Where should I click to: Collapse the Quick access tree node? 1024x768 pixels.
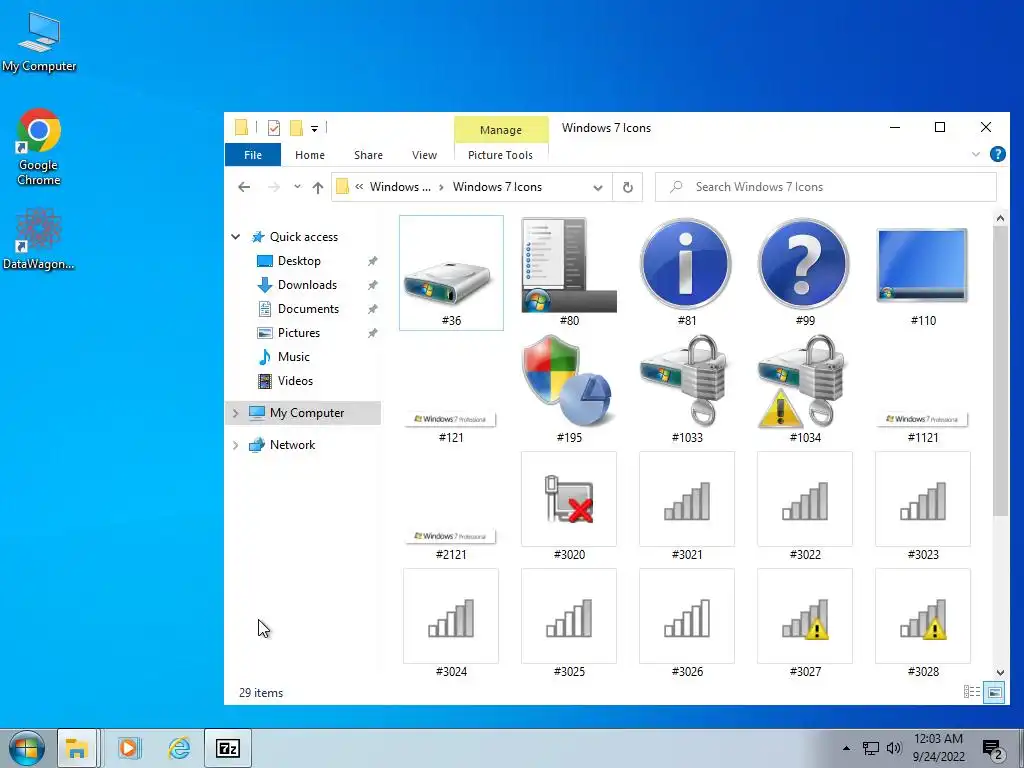point(236,237)
